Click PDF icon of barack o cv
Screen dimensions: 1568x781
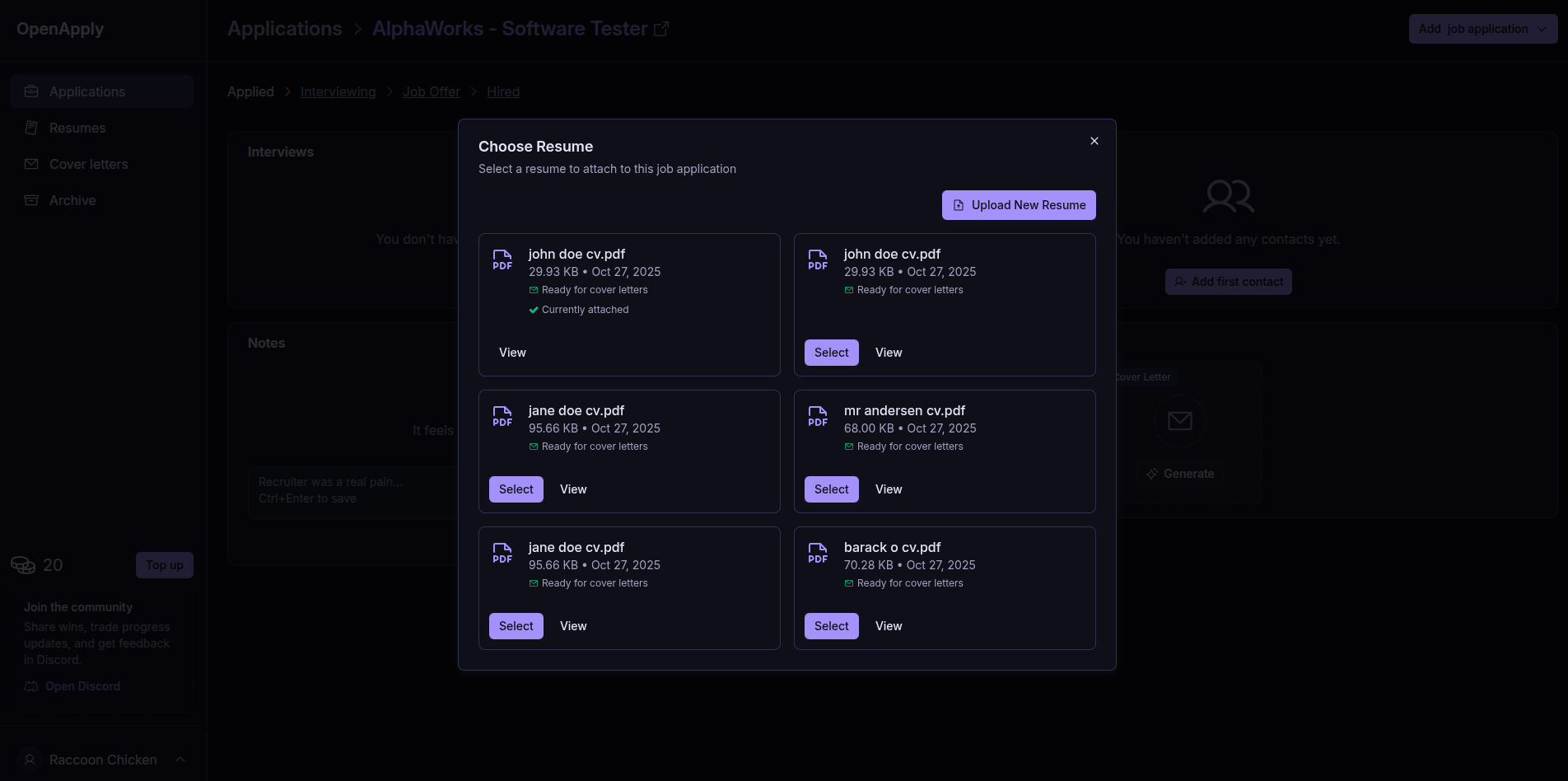pyautogui.click(x=818, y=553)
